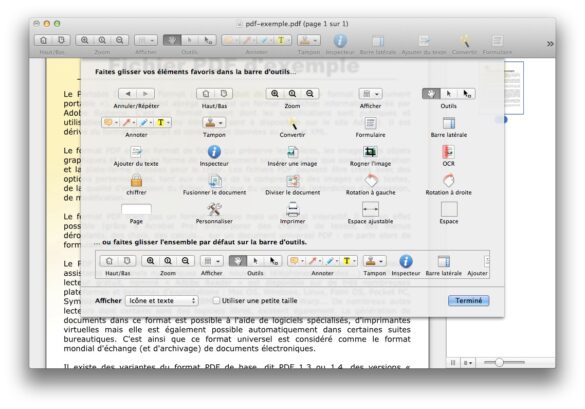Click the main toolbar Formulaire icon
Screen dimensions: 585x409
point(497,40)
